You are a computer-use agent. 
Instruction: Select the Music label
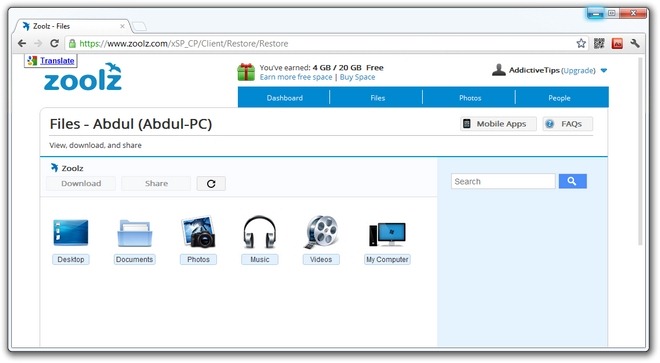(260, 259)
